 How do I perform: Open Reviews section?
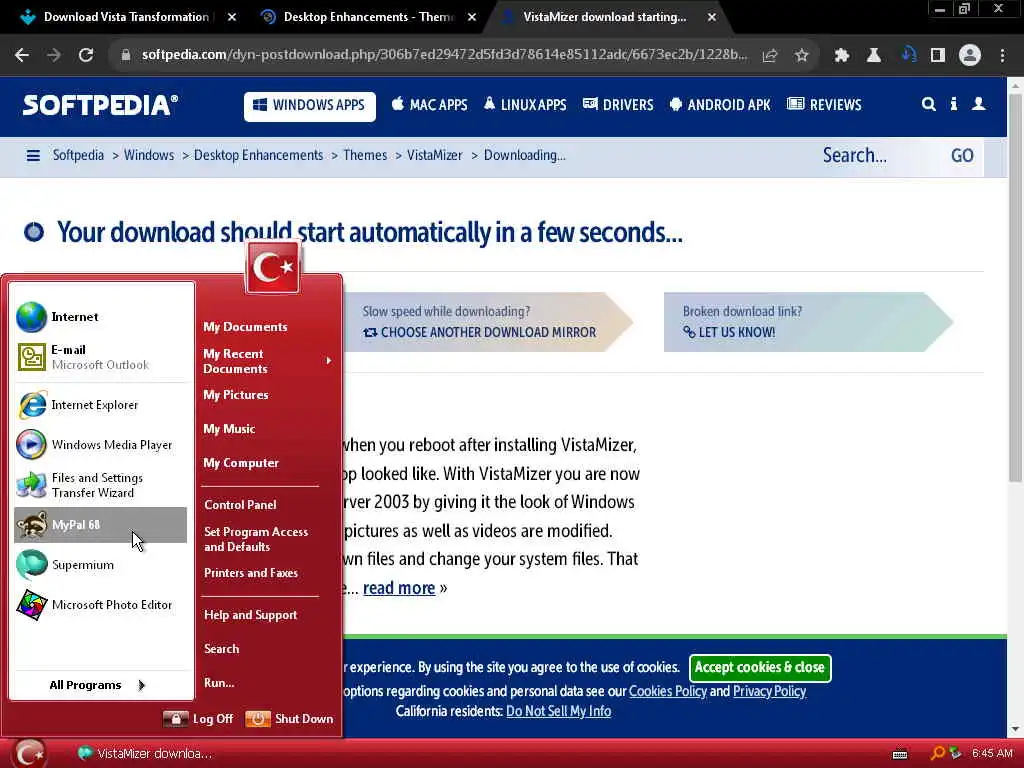click(824, 105)
